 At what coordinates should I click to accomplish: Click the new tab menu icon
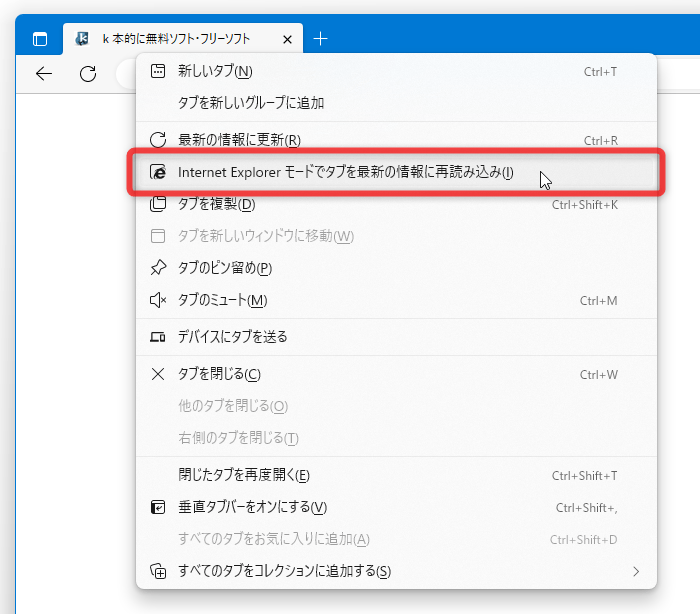click(158, 71)
